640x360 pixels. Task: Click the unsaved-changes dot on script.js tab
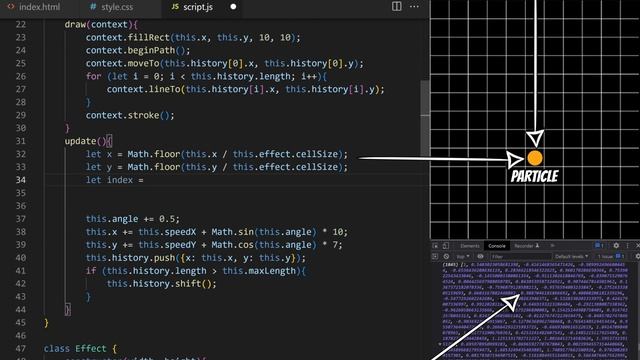click(x=233, y=7)
